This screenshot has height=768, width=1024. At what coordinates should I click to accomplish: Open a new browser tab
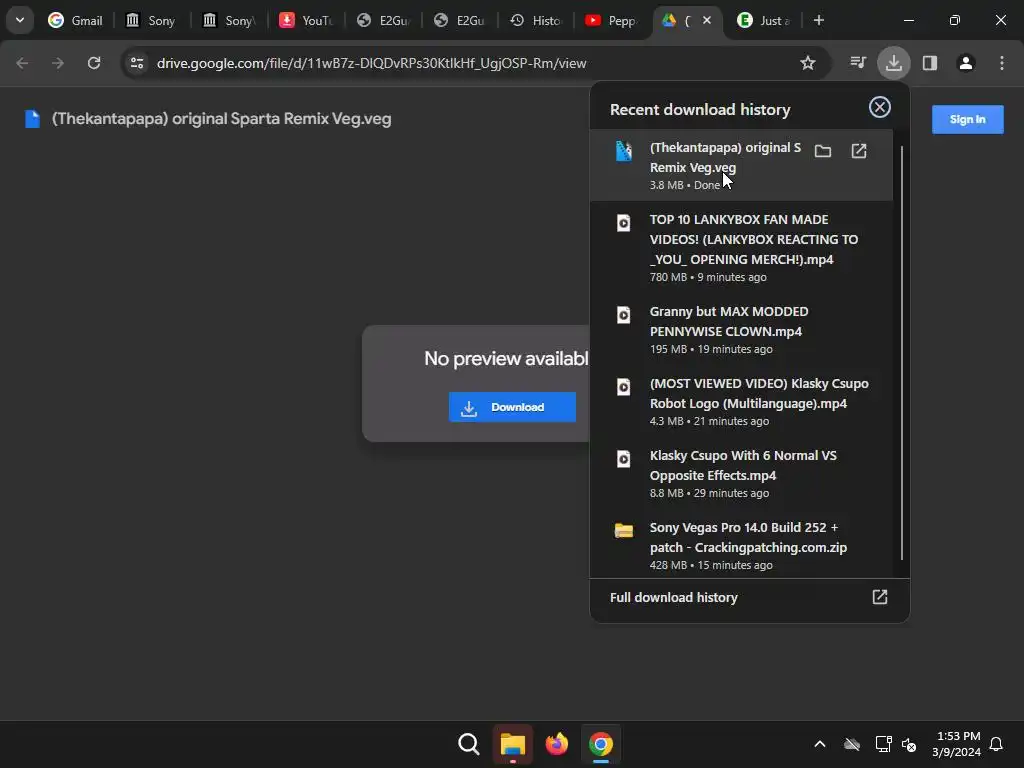819,21
